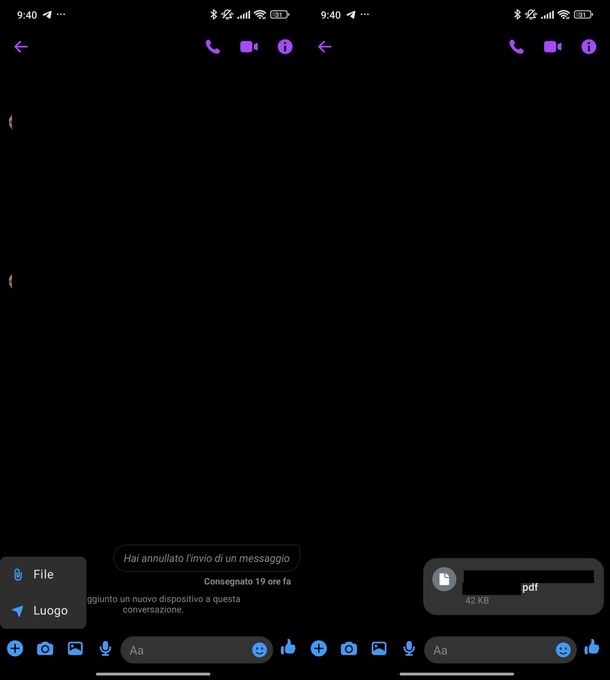Open camera in left chat toolbar
This screenshot has width=610, height=680.
pos(45,649)
